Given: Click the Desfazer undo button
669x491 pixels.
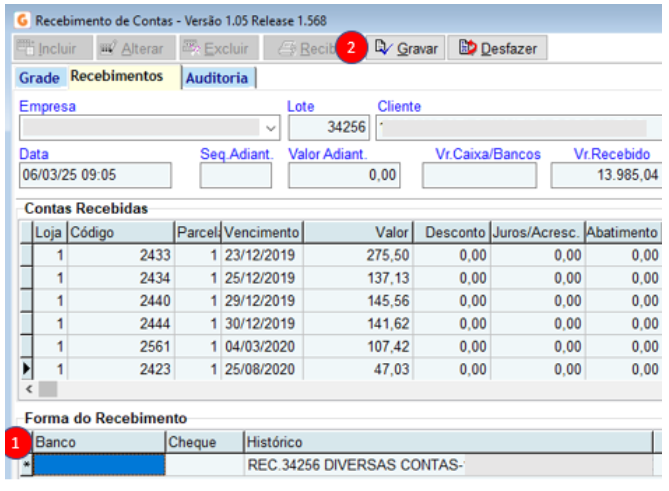Looking at the screenshot, I should [x=497, y=48].
